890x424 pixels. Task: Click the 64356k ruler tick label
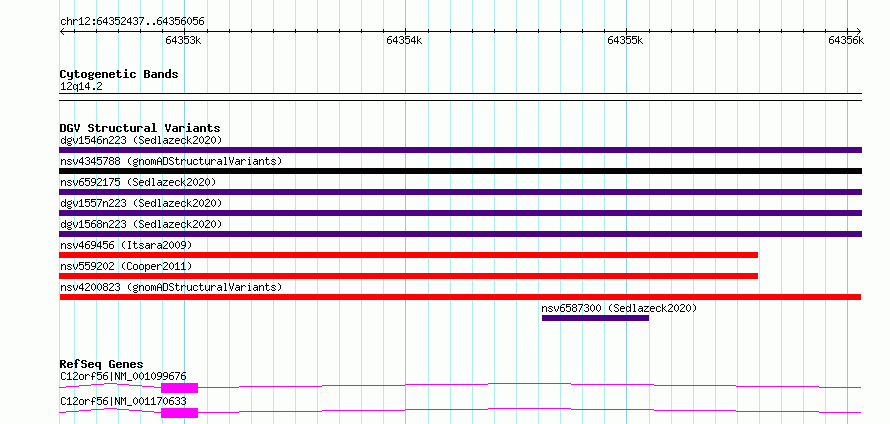pyautogui.click(x=846, y=40)
